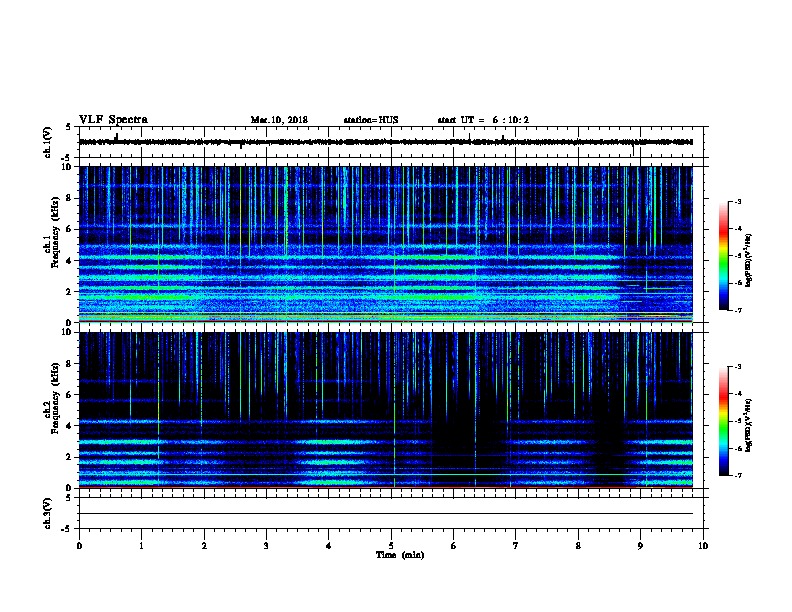Screen dimensions: 792x612
Task: Click time axis tick label "0"
Action: click(x=79, y=546)
